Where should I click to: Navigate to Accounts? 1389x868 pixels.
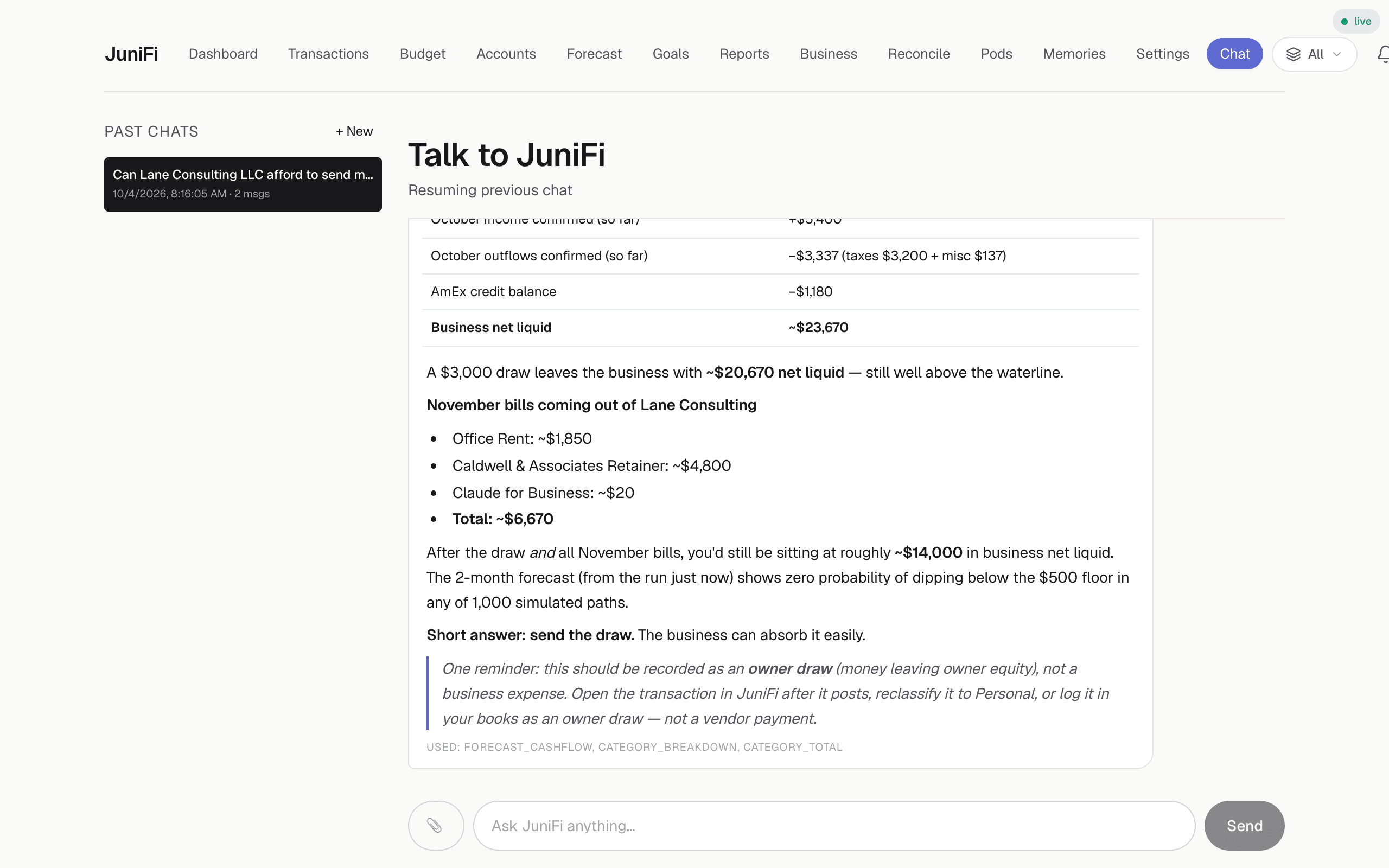[506, 54]
